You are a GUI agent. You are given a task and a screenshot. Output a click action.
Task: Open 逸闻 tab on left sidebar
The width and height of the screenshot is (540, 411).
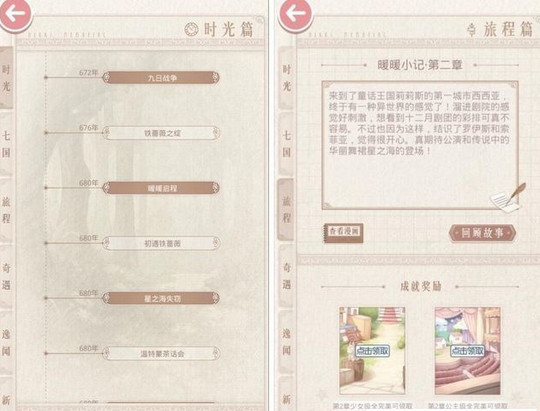[6, 342]
